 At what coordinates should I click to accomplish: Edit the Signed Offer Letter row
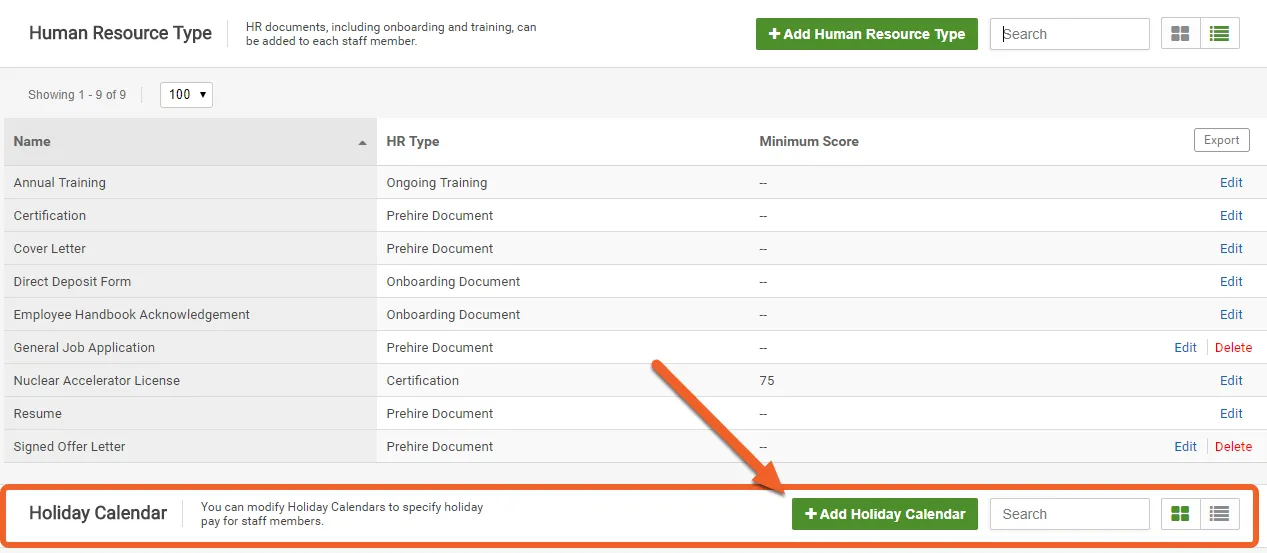(1185, 447)
